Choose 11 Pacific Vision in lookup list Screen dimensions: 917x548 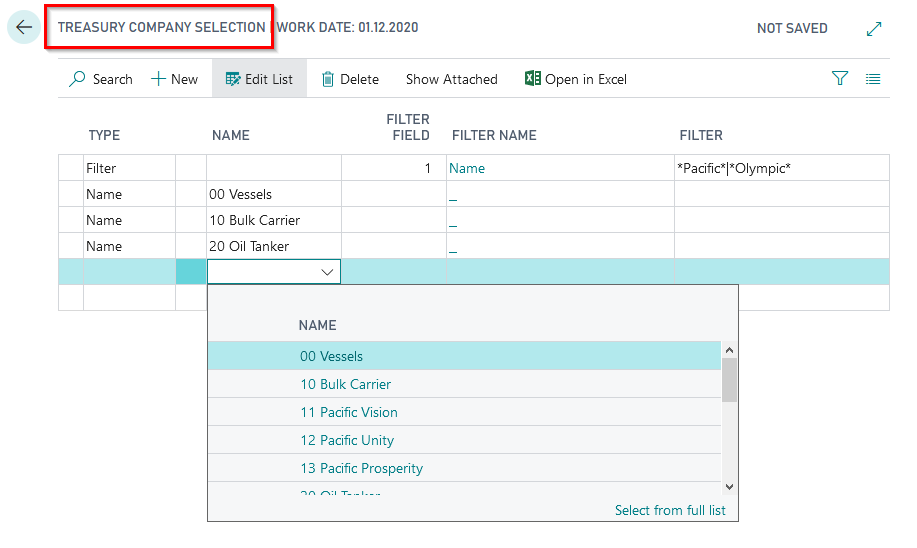[349, 412]
